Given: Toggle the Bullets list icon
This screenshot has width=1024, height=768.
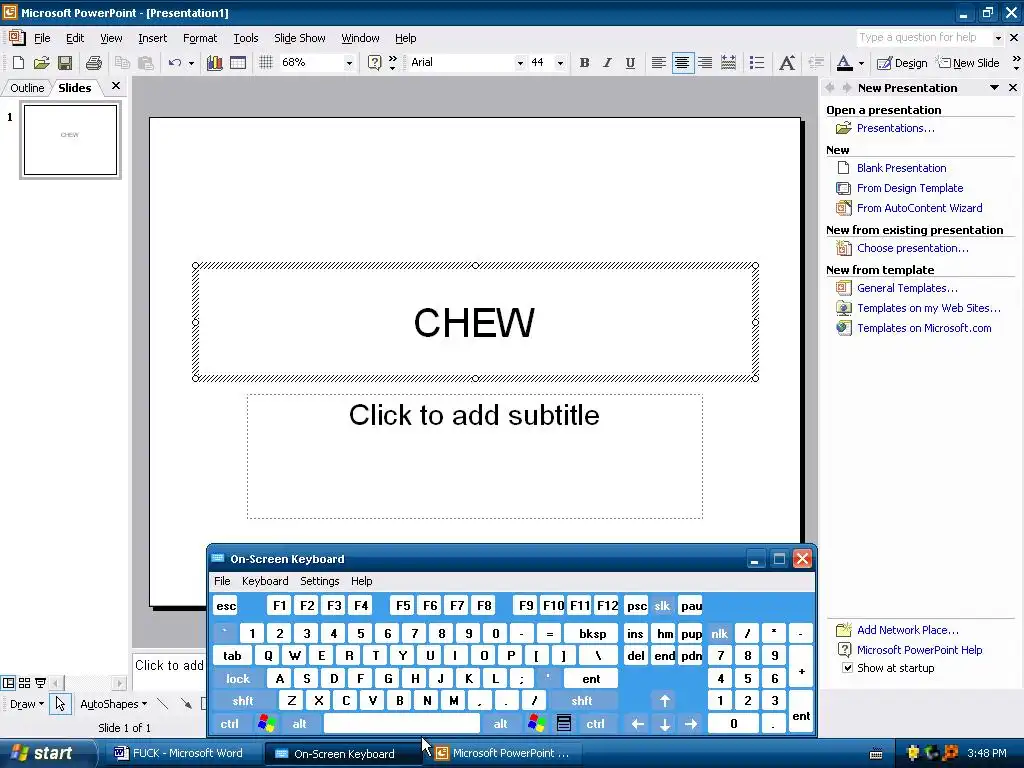Looking at the screenshot, I should click(x=757, y=63).
